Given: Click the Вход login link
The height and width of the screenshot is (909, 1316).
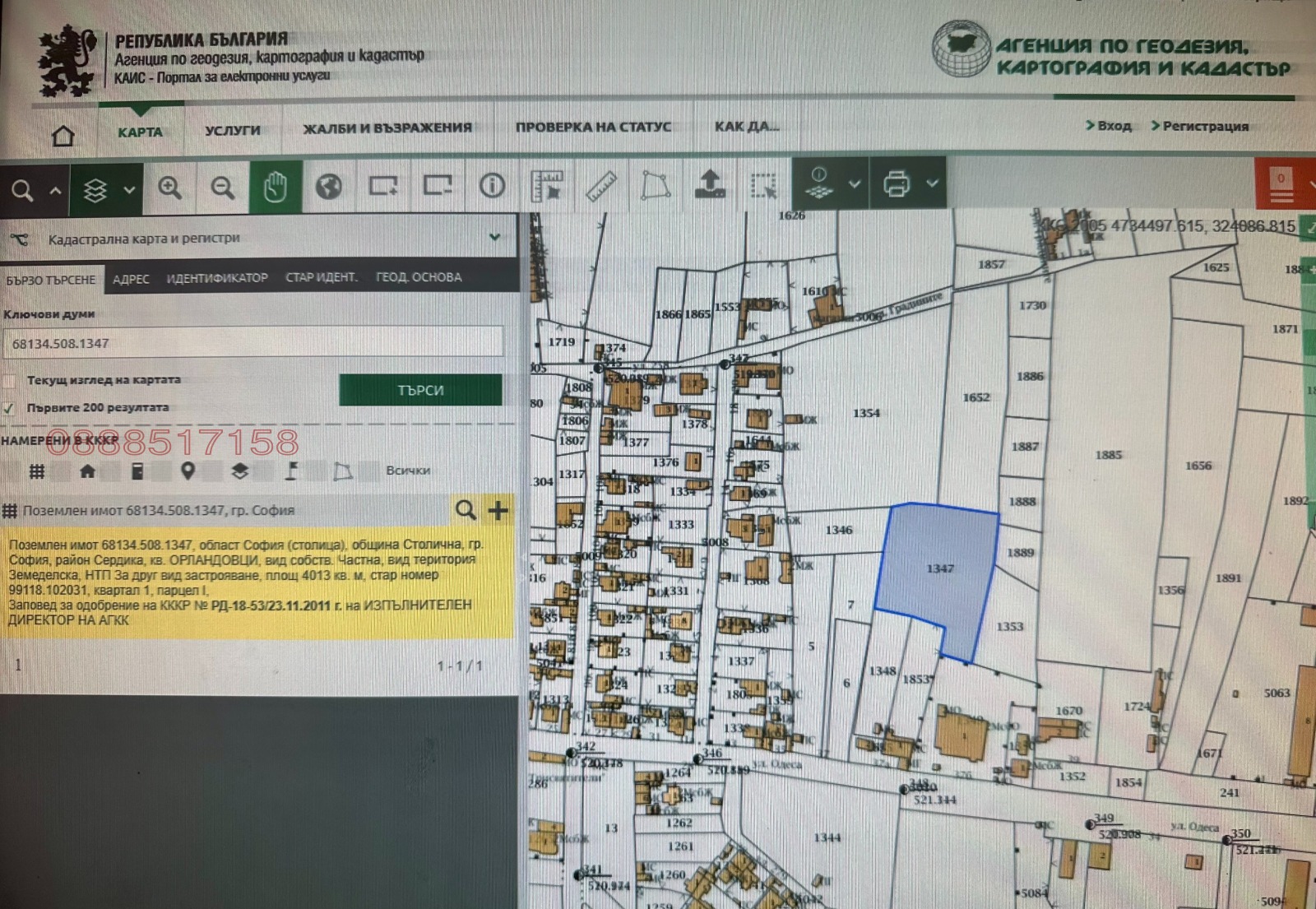Looking at the screenshot, I should coord(1110,126).
